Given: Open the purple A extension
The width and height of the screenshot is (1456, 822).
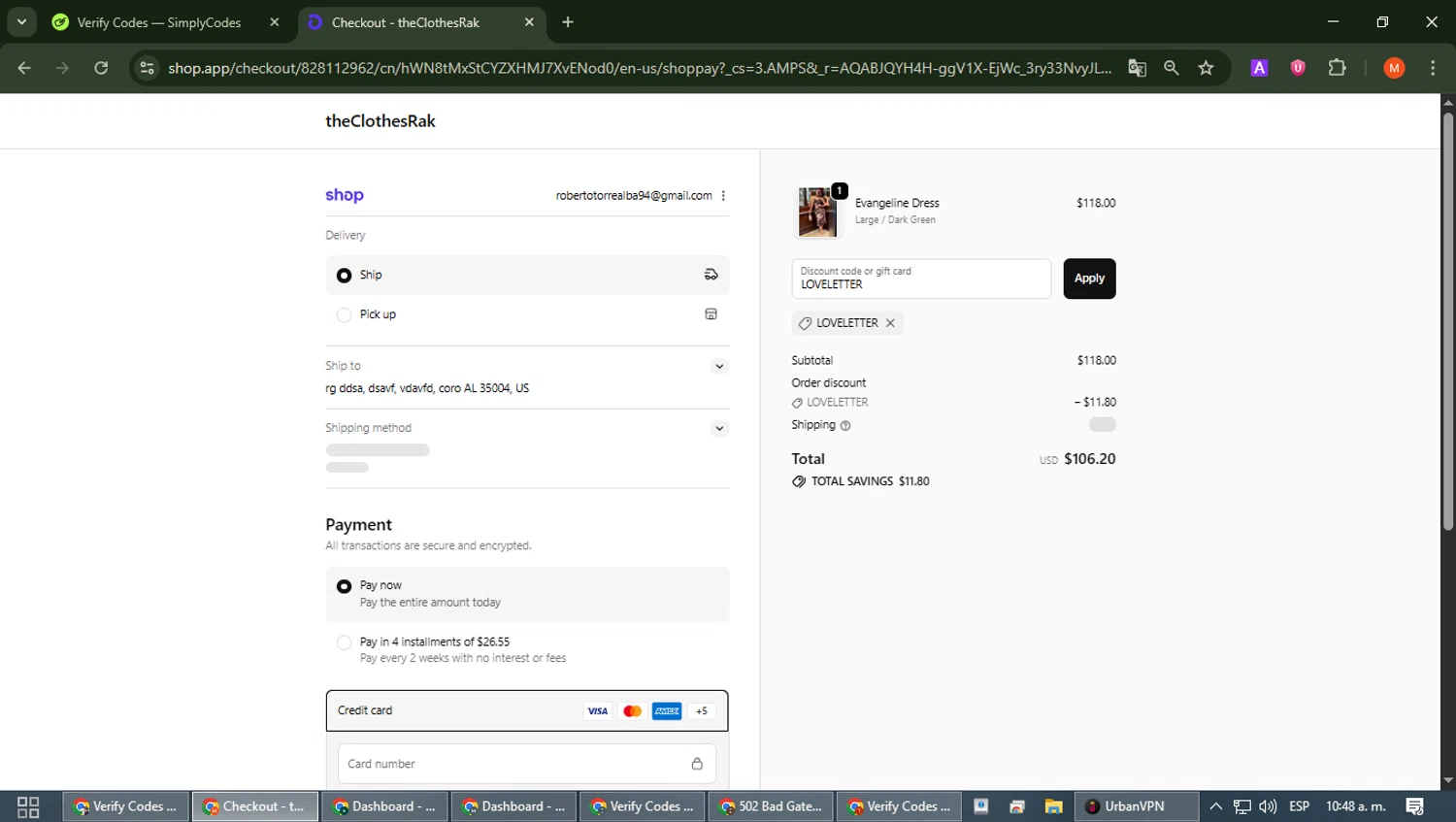Looking at the screenshot, I should pos(1259,68).
